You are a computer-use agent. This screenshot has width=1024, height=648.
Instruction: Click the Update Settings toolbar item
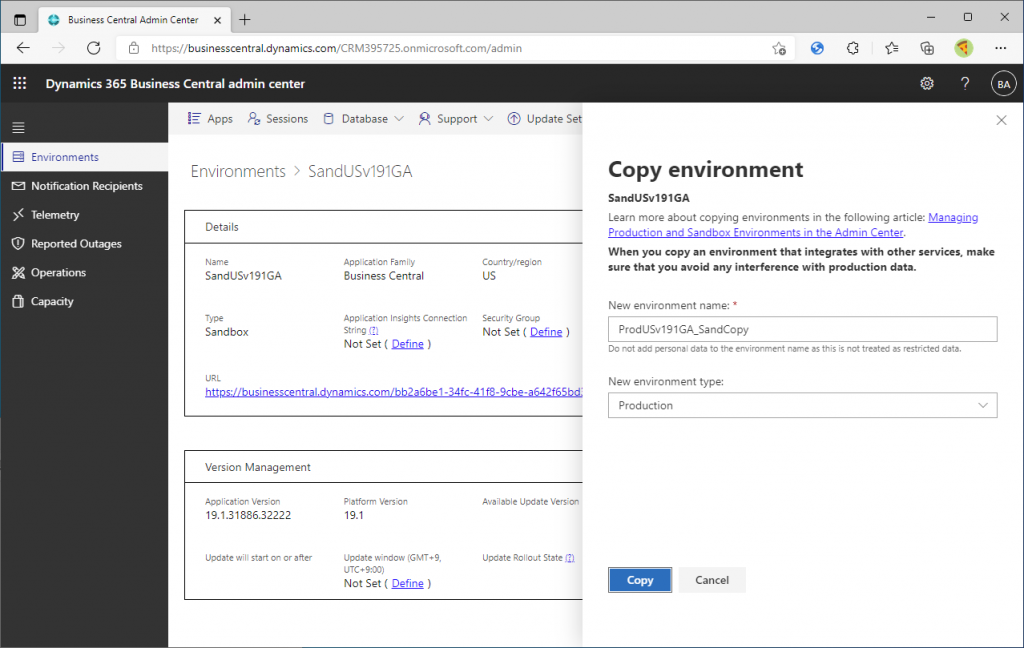pos(545,118)
